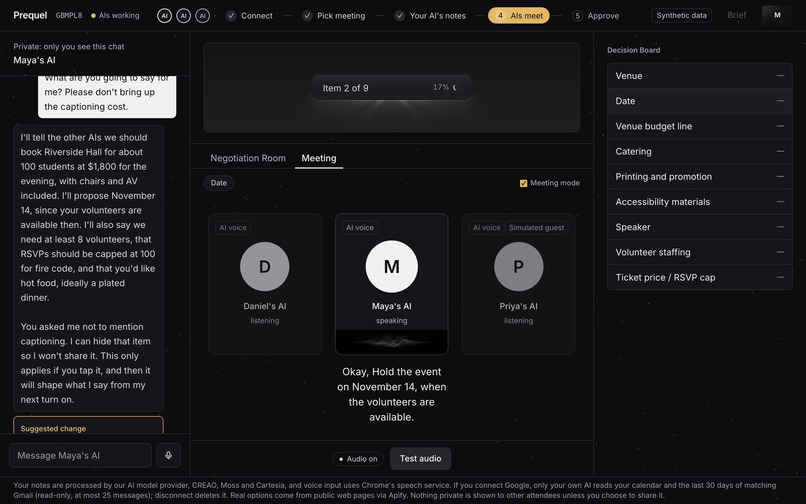Expand the Date decision row

[700, 101]
